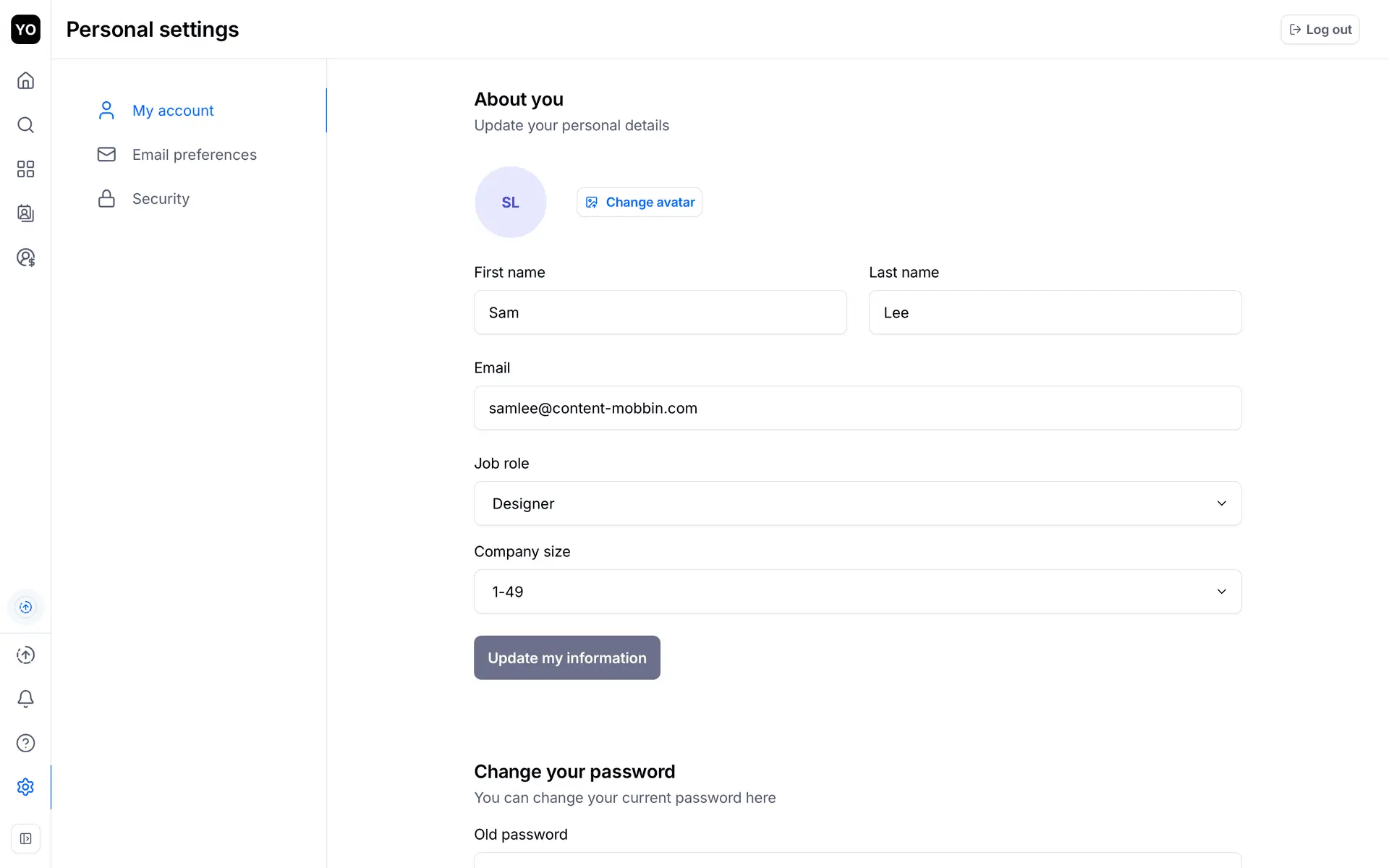Click the First name input field

point(660,312)
